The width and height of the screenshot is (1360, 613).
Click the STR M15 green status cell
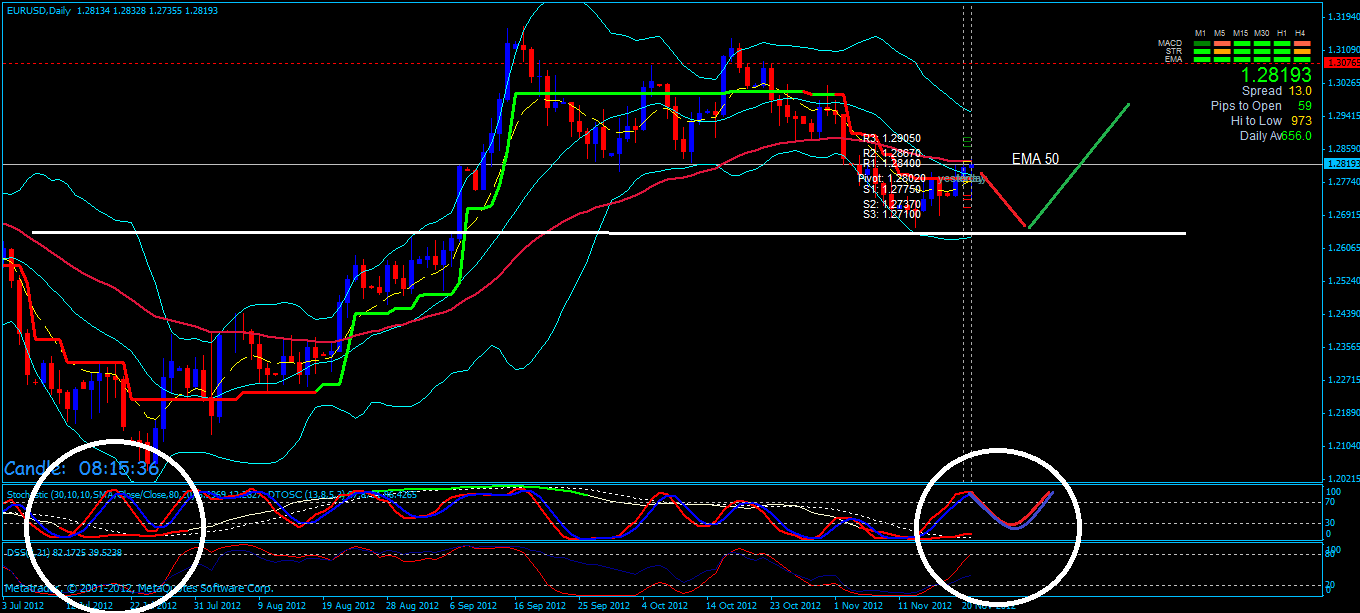click(1241, 50)
